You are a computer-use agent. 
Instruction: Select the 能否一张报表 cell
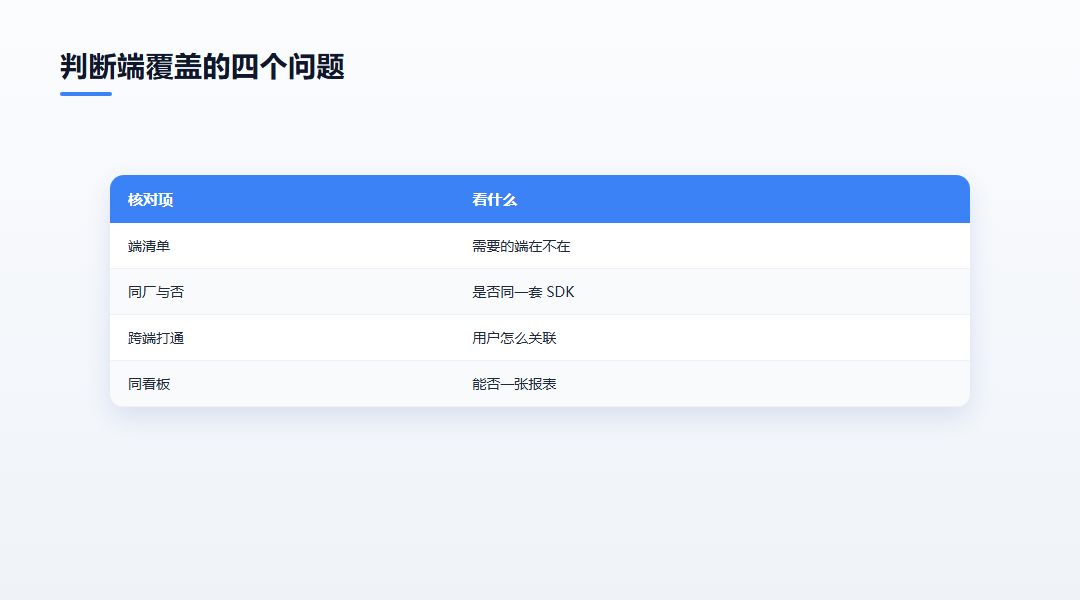(712, 384)
